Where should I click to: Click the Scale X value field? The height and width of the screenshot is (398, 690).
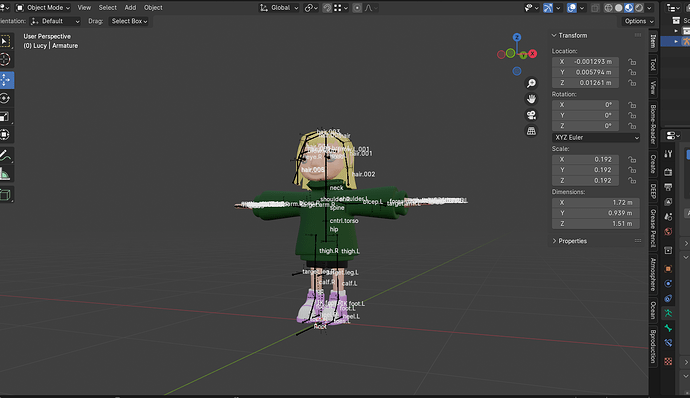tap(585, 159)
